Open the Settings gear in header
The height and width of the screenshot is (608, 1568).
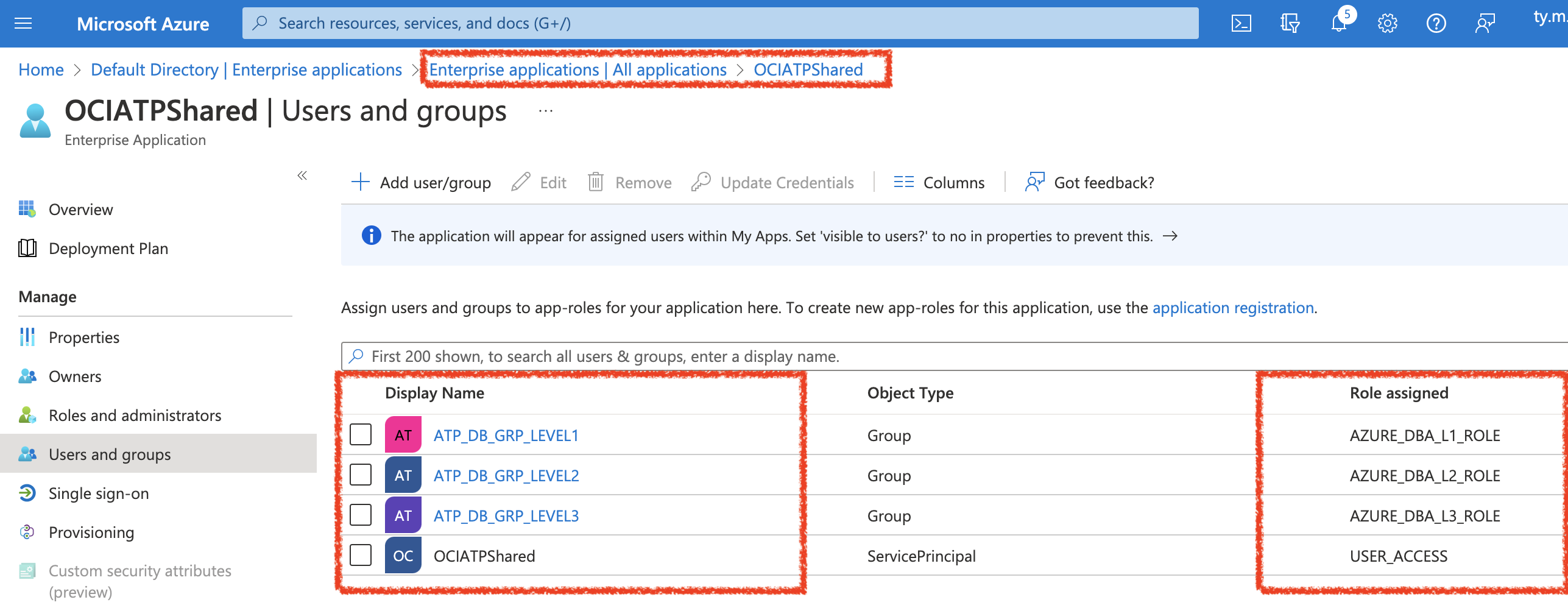click(1387, 24)
